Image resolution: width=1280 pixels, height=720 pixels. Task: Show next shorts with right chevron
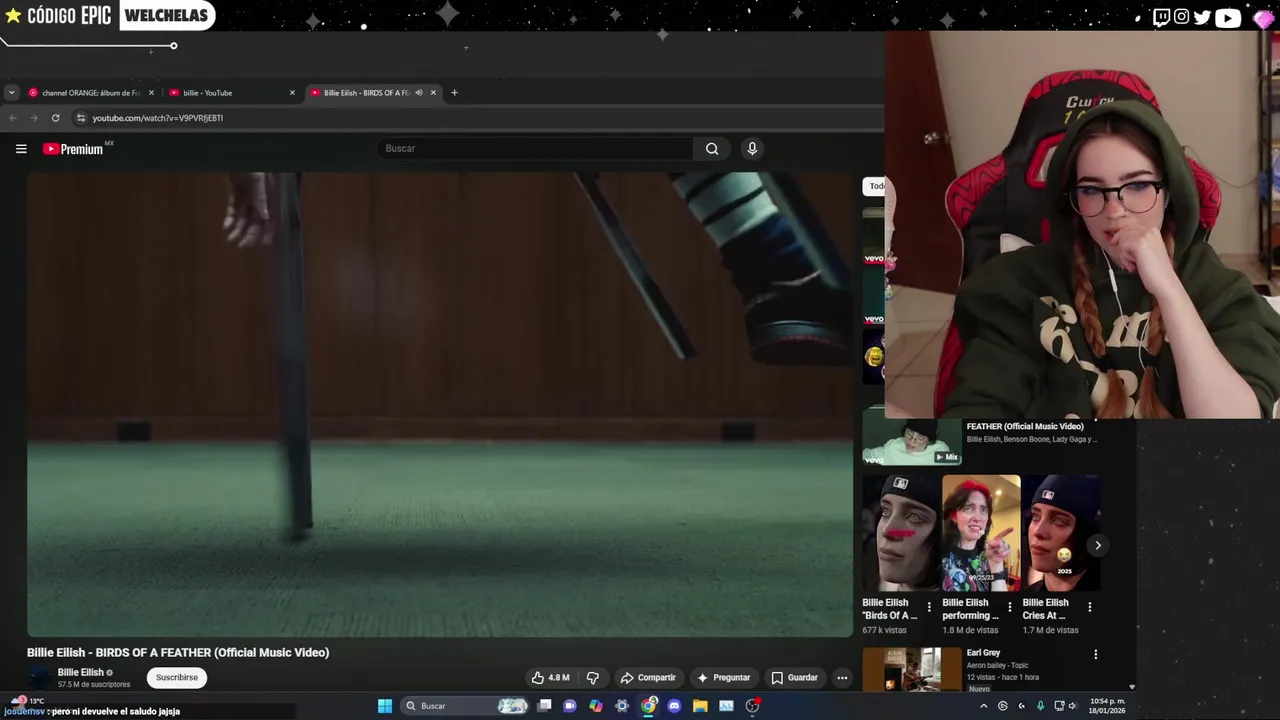pos(1098,546)
